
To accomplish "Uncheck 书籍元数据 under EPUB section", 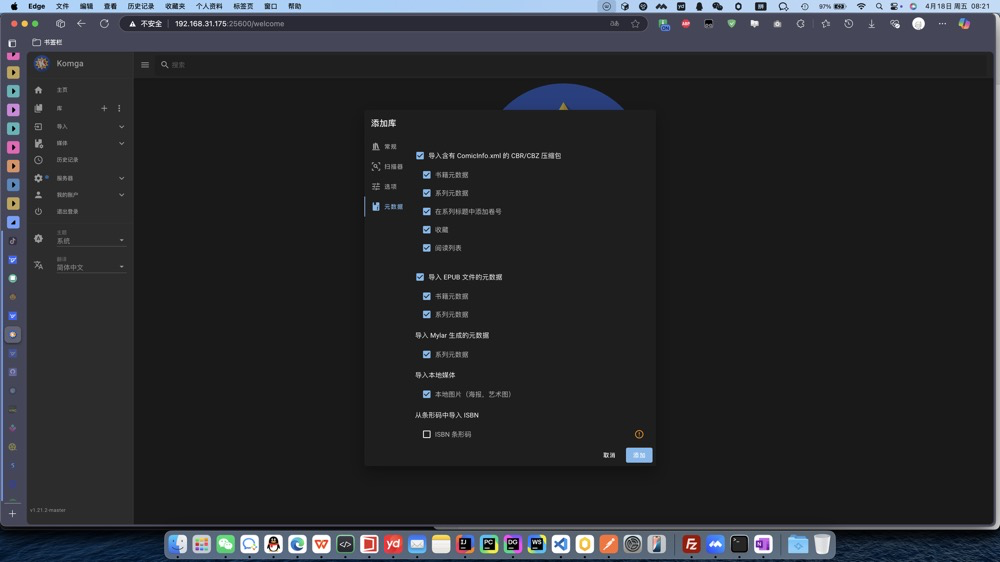I will coord(427,296).
